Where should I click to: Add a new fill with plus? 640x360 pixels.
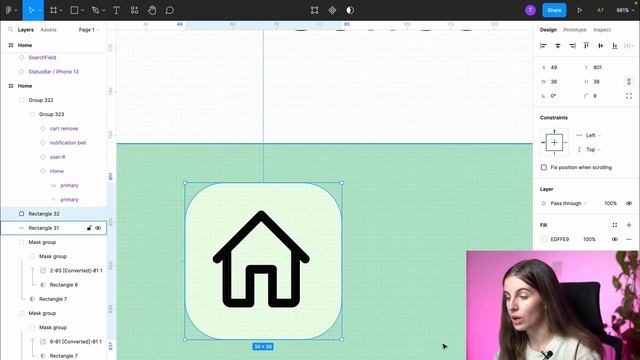[629, 225]
